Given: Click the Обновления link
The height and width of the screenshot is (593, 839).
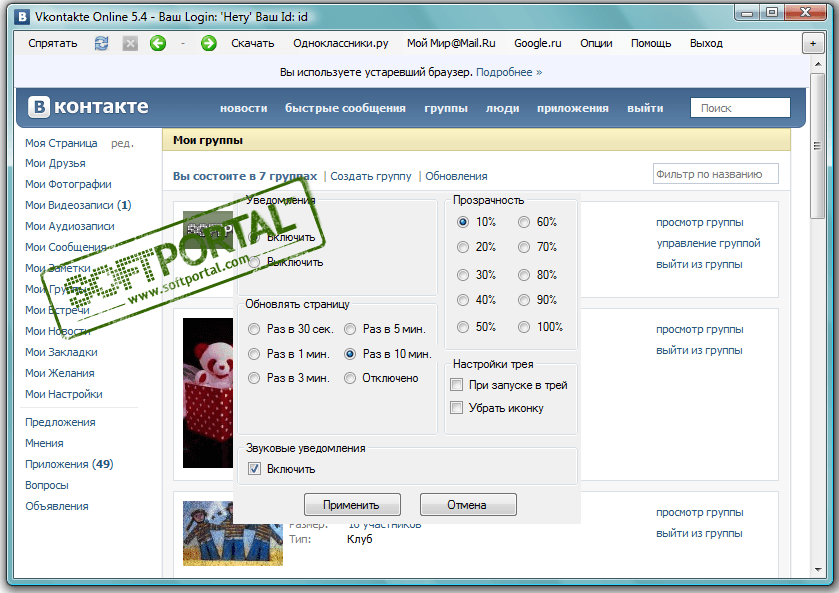Looking at the screenshot, I should click(456, 176).
